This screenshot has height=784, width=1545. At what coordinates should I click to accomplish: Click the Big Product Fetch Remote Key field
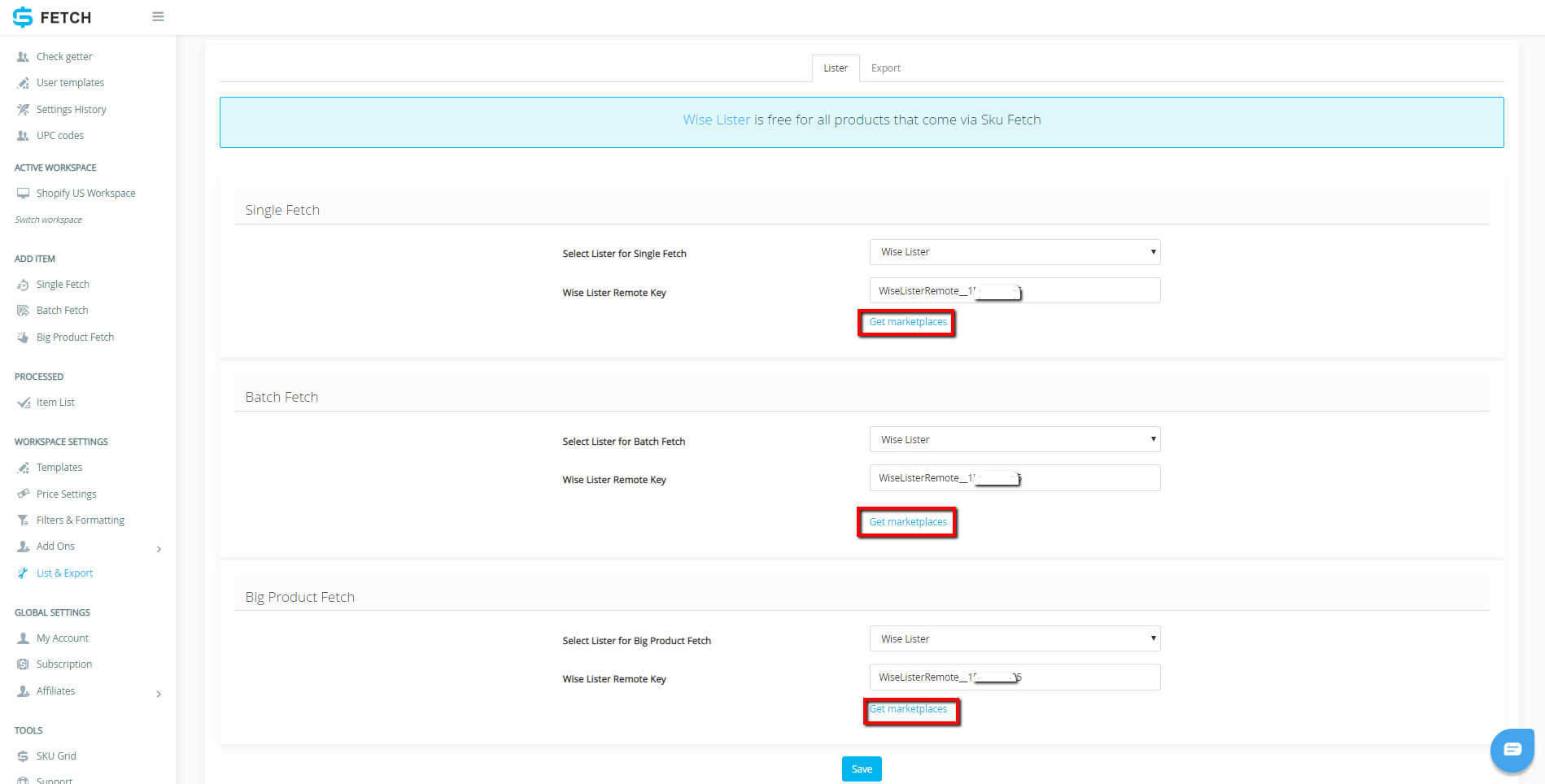click(x=1015, y=677)
